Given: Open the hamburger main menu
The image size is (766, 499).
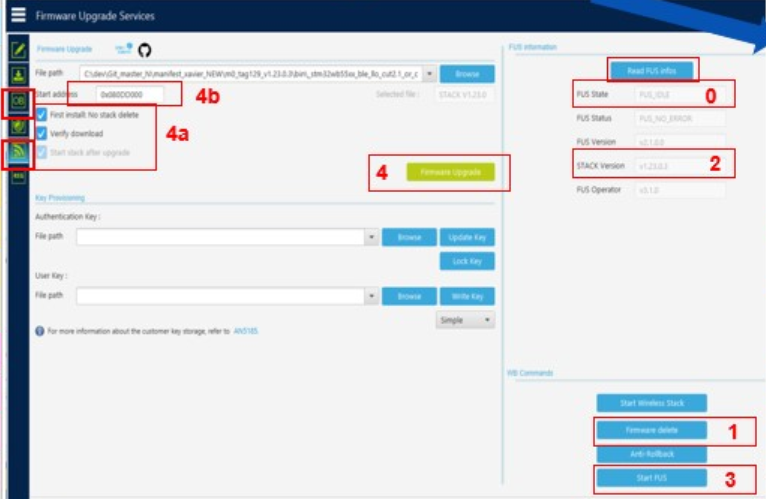Looking at the screenshot, I should pos(18,15).
